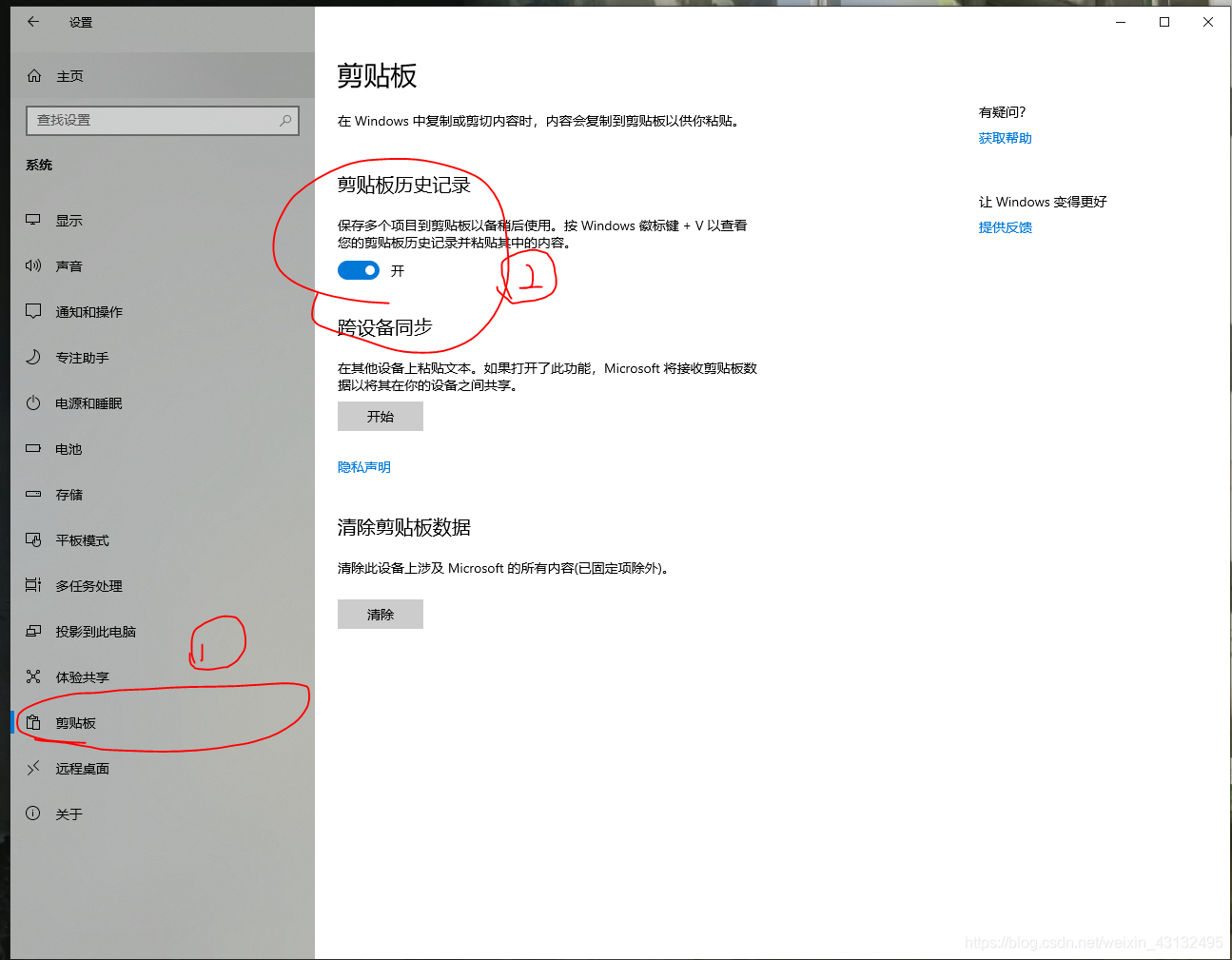Click the notification icon for 通知和操作
1232x960 pixels.
tap(33, 311)
